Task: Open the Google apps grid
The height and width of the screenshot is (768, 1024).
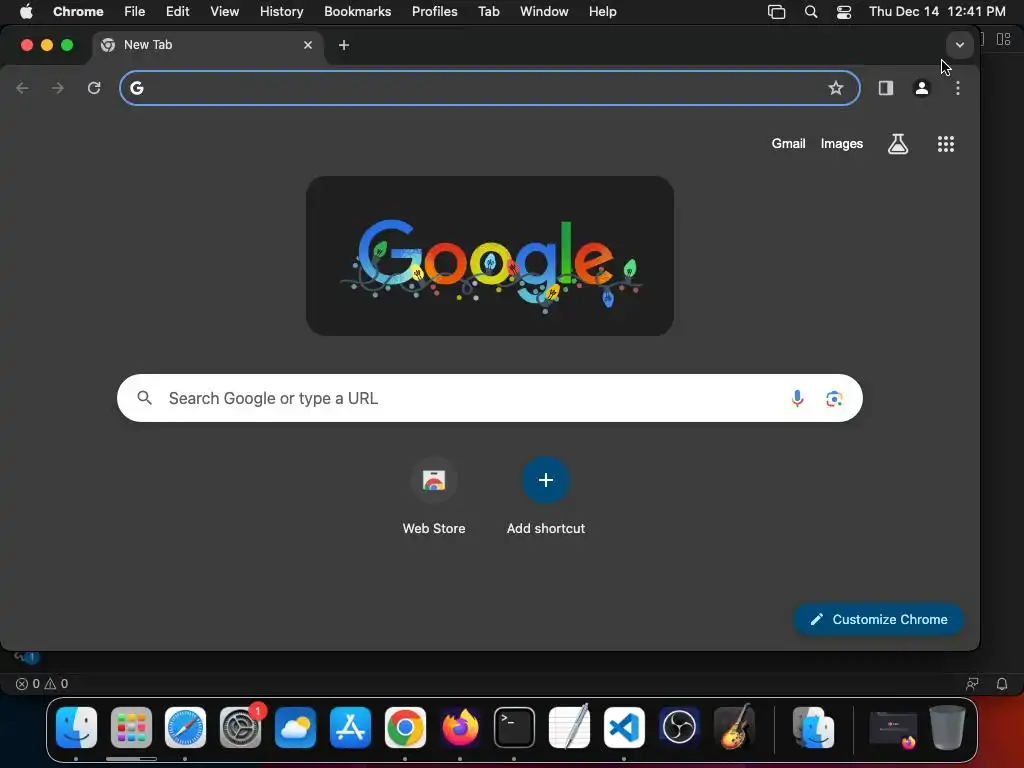Action: [946, 144]
